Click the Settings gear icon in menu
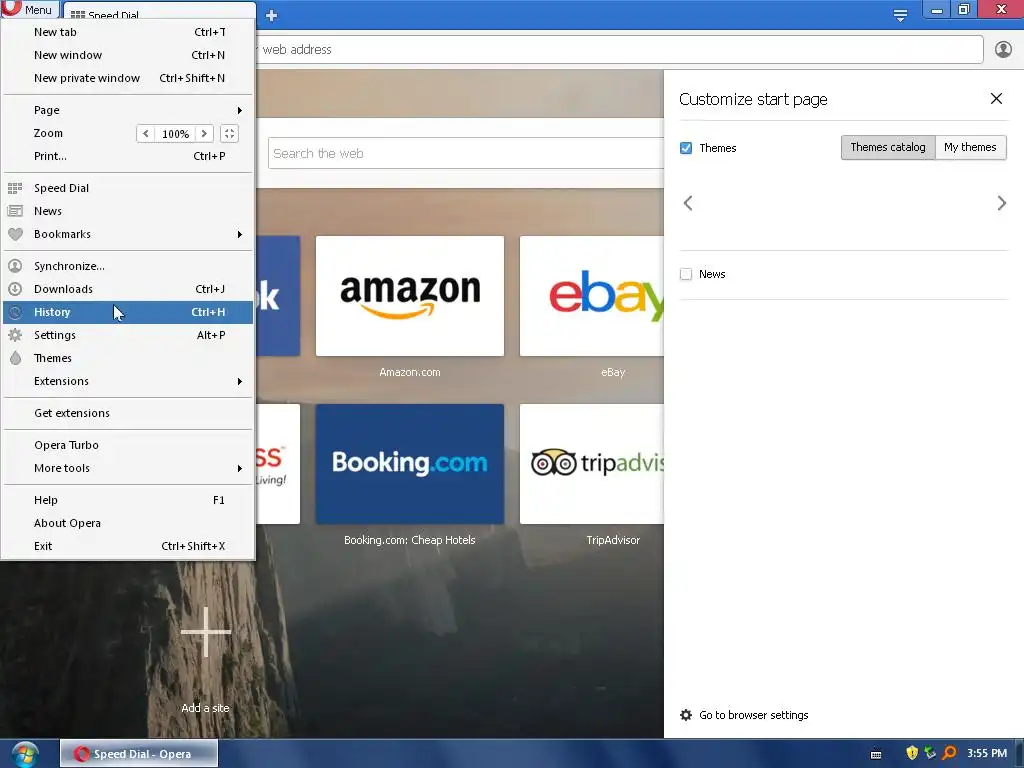Screen dimensions: 1024x768 (15, 335)
